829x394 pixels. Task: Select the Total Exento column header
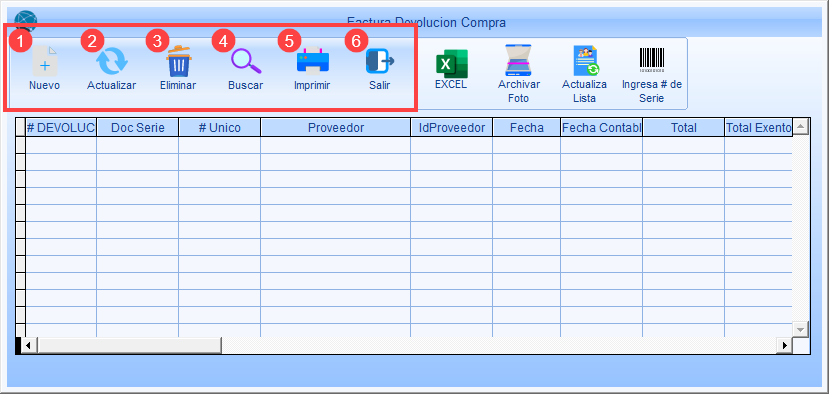tap(758, 127)
